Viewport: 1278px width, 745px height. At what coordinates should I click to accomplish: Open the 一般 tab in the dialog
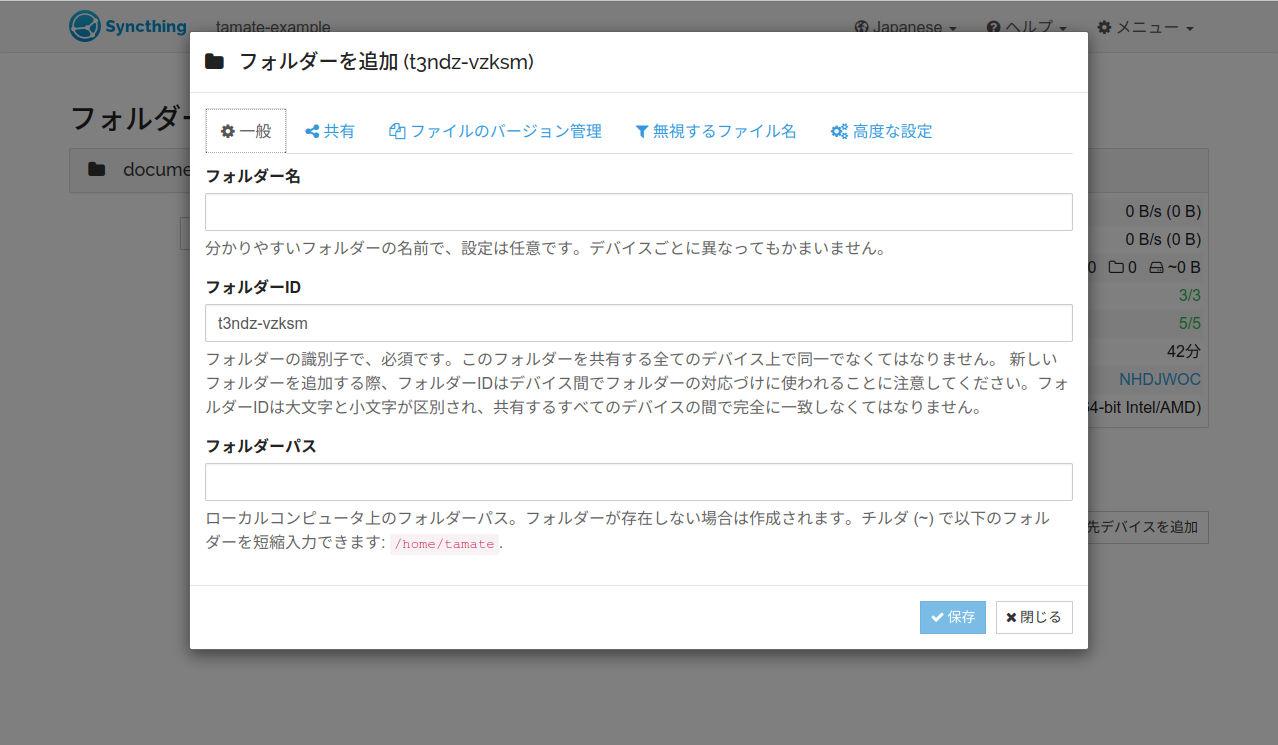pos(246,131)
